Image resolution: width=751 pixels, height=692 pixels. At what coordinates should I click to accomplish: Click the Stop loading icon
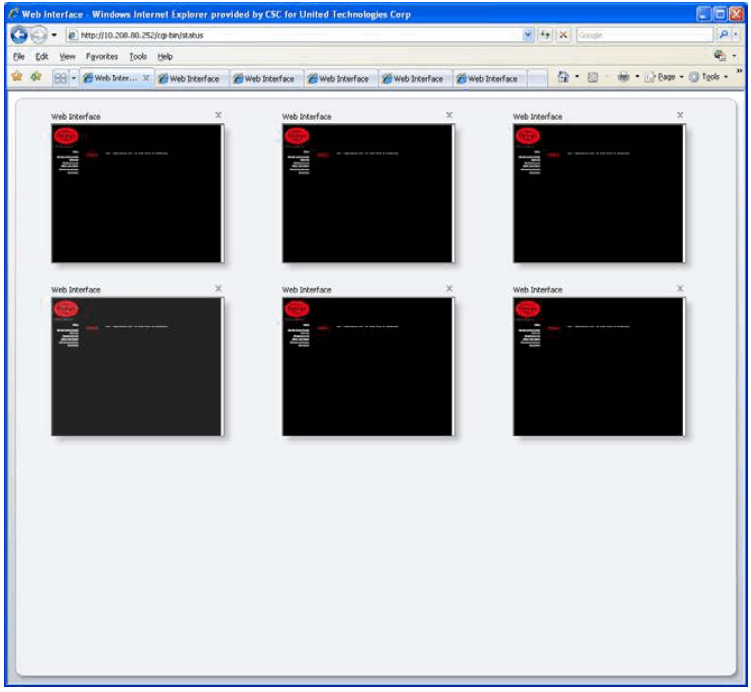[x=564, y=35]
